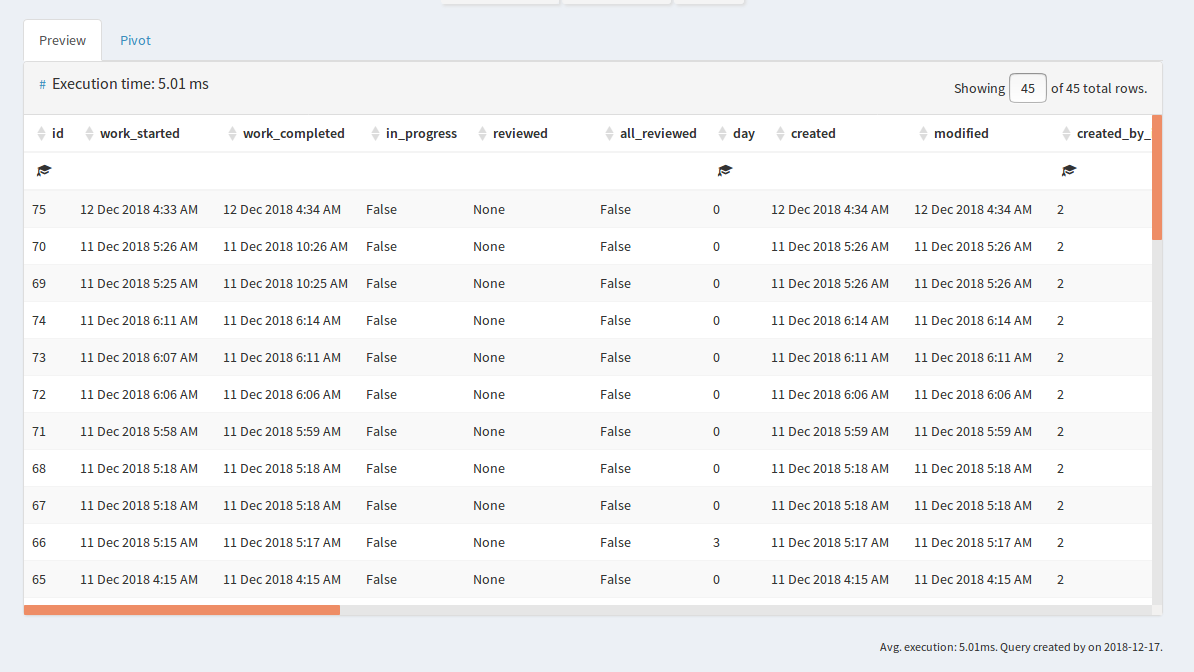Screen dimensions: 1194x672
Task: Click 'of 45 total rows.' text
Action: pos(1099,88)
